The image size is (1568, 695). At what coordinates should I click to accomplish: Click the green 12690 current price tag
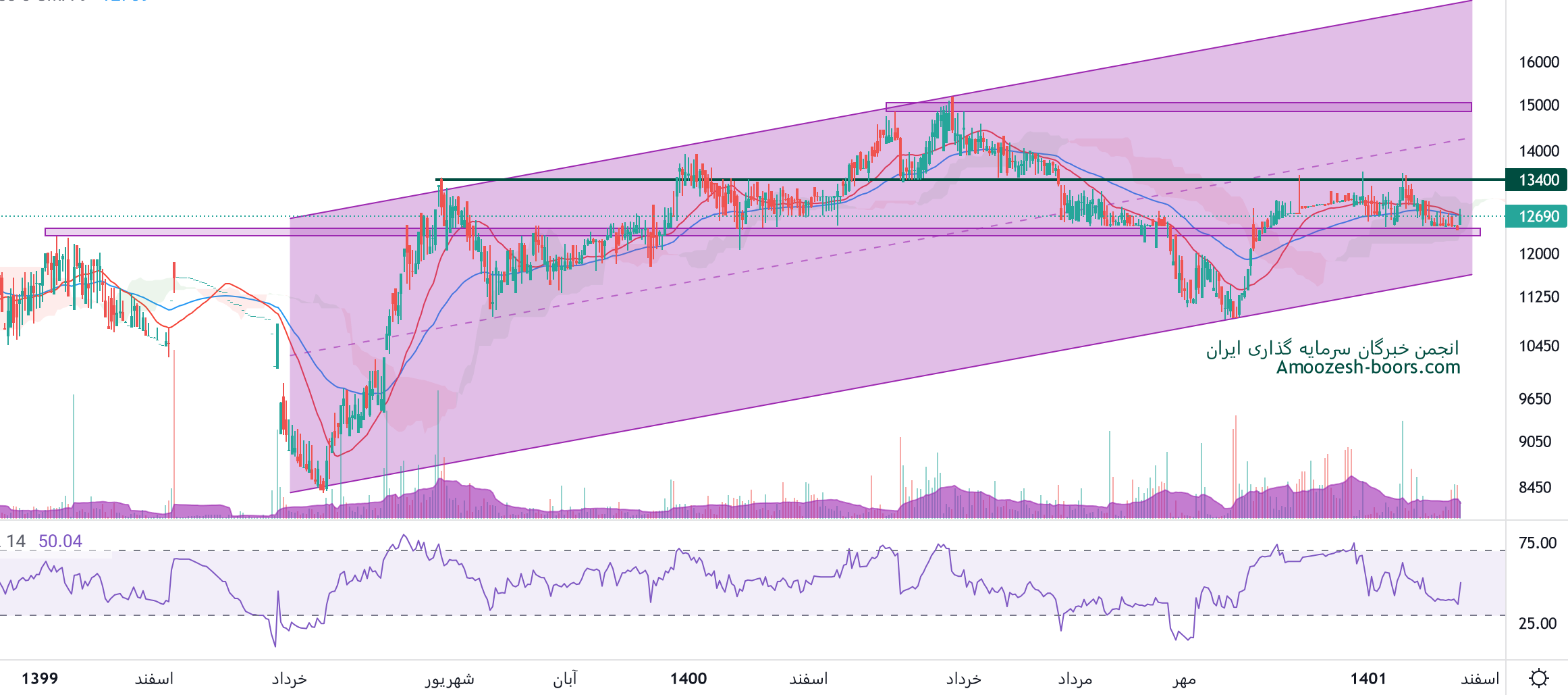coord(1538,216)
